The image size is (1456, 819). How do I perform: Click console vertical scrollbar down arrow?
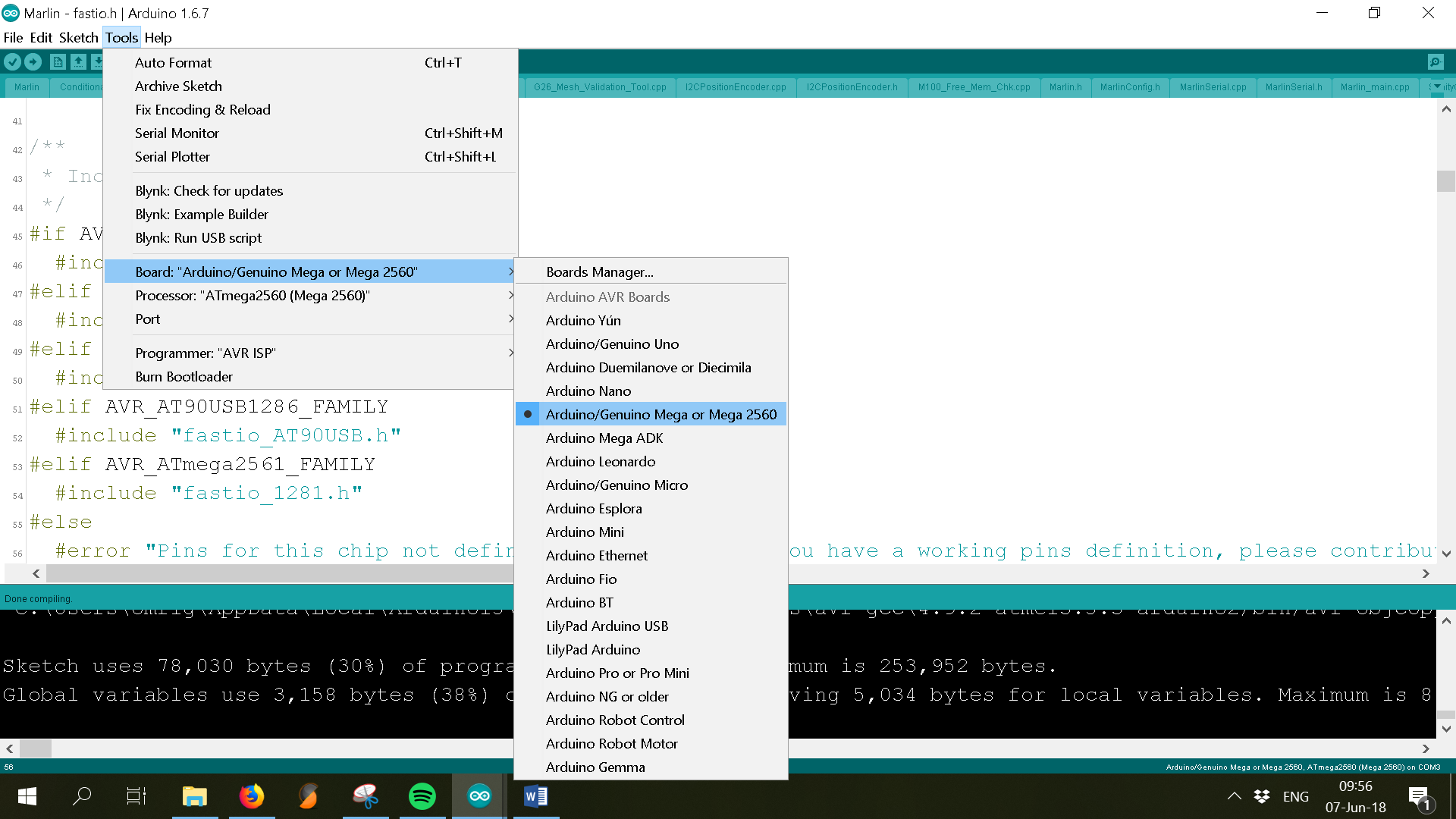click(1446, 729)
